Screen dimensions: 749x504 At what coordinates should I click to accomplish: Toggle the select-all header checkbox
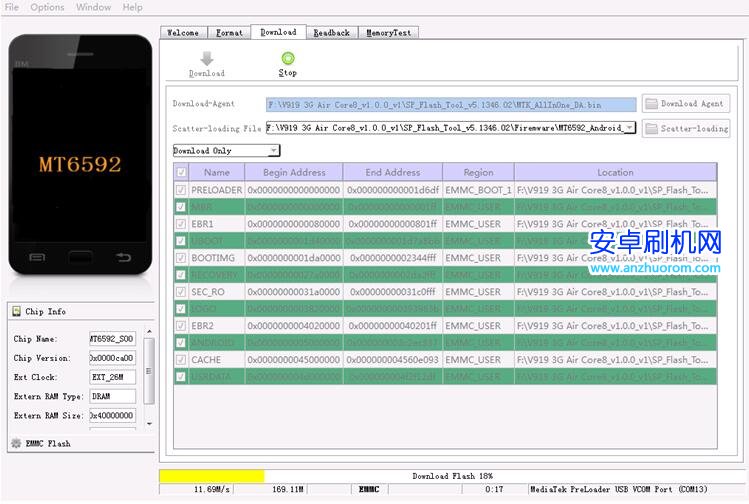(180, 172)
